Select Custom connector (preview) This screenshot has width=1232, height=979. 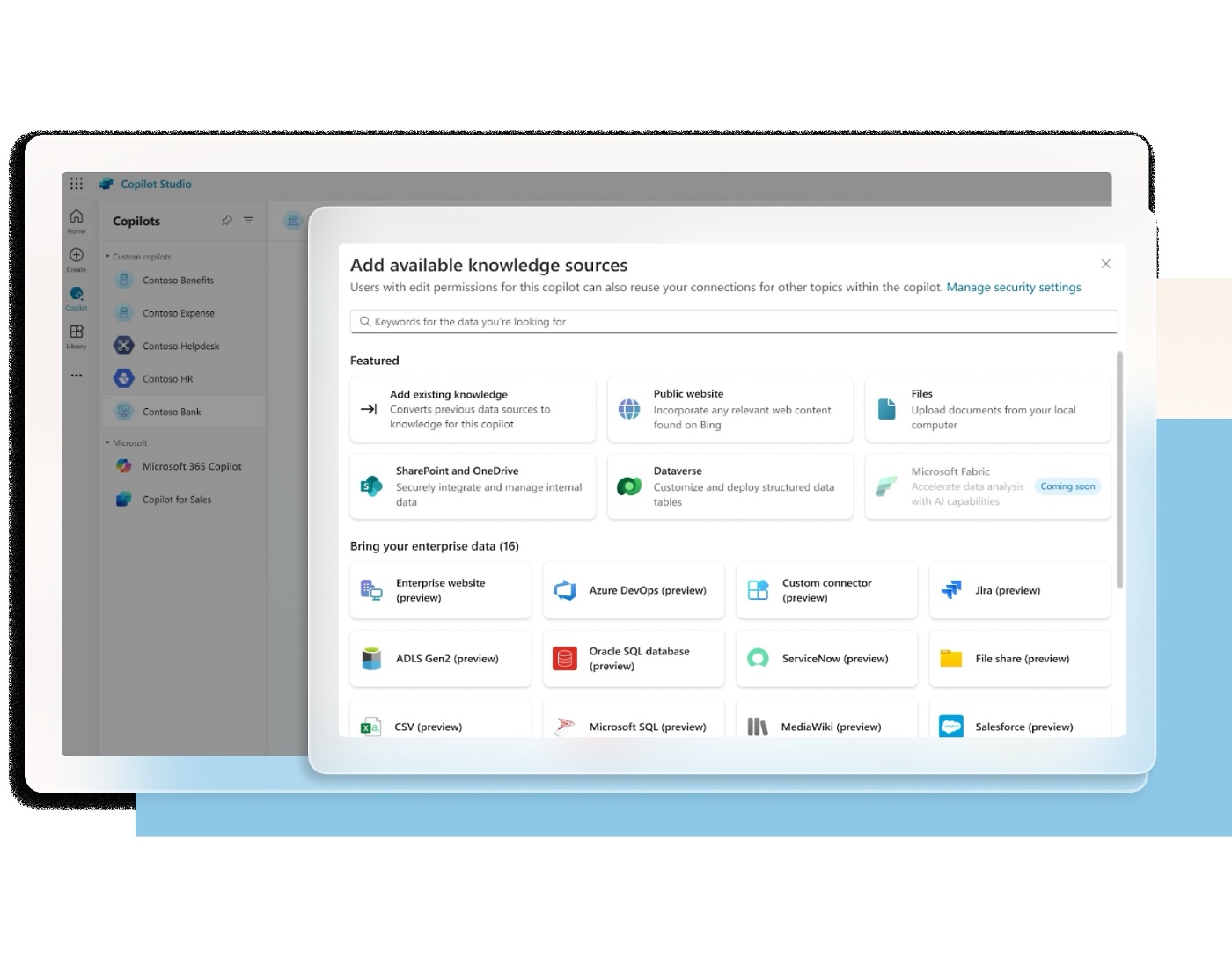click(826, 590)
